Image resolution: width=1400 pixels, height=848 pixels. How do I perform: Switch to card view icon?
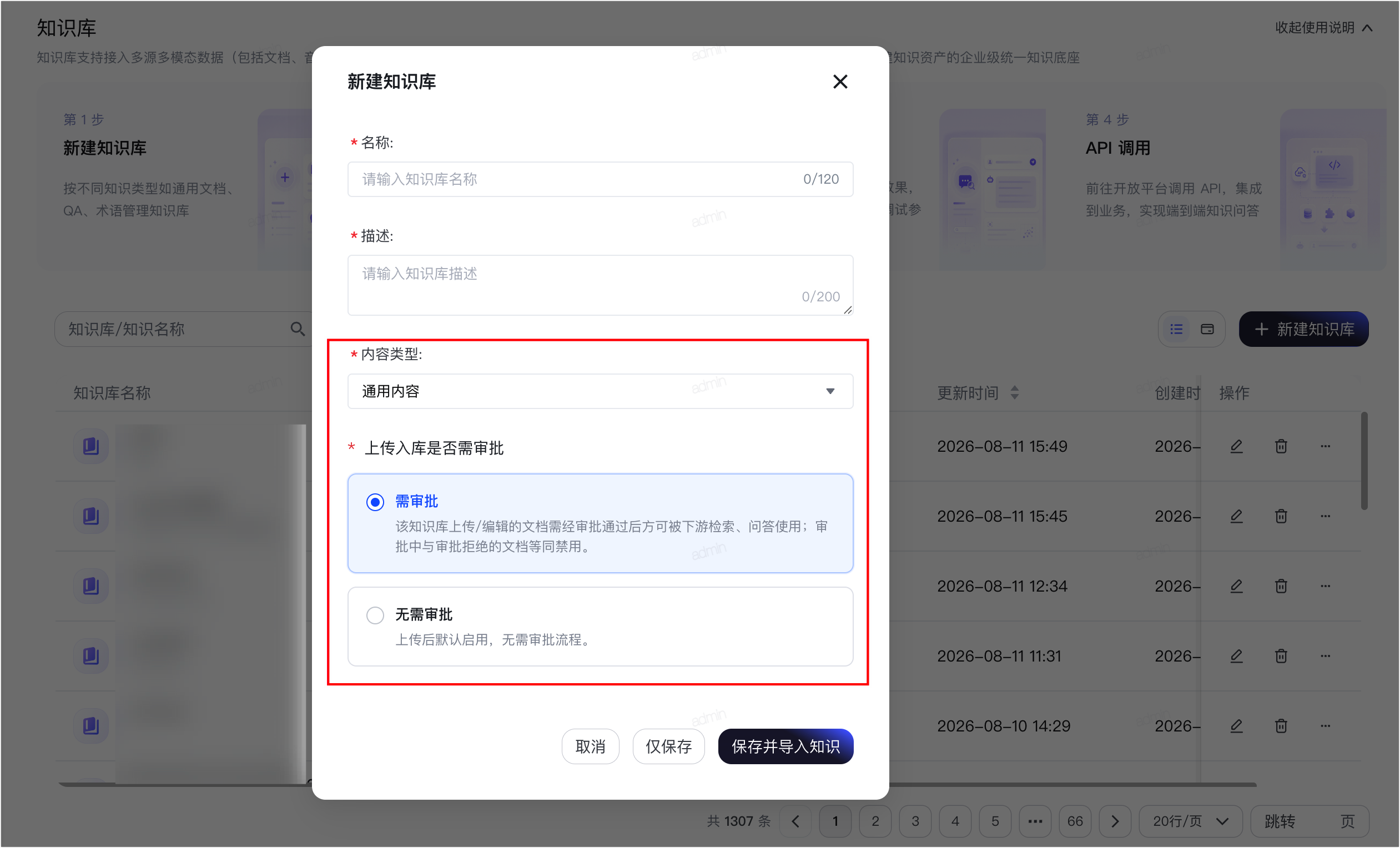[x=1207, y=329]
